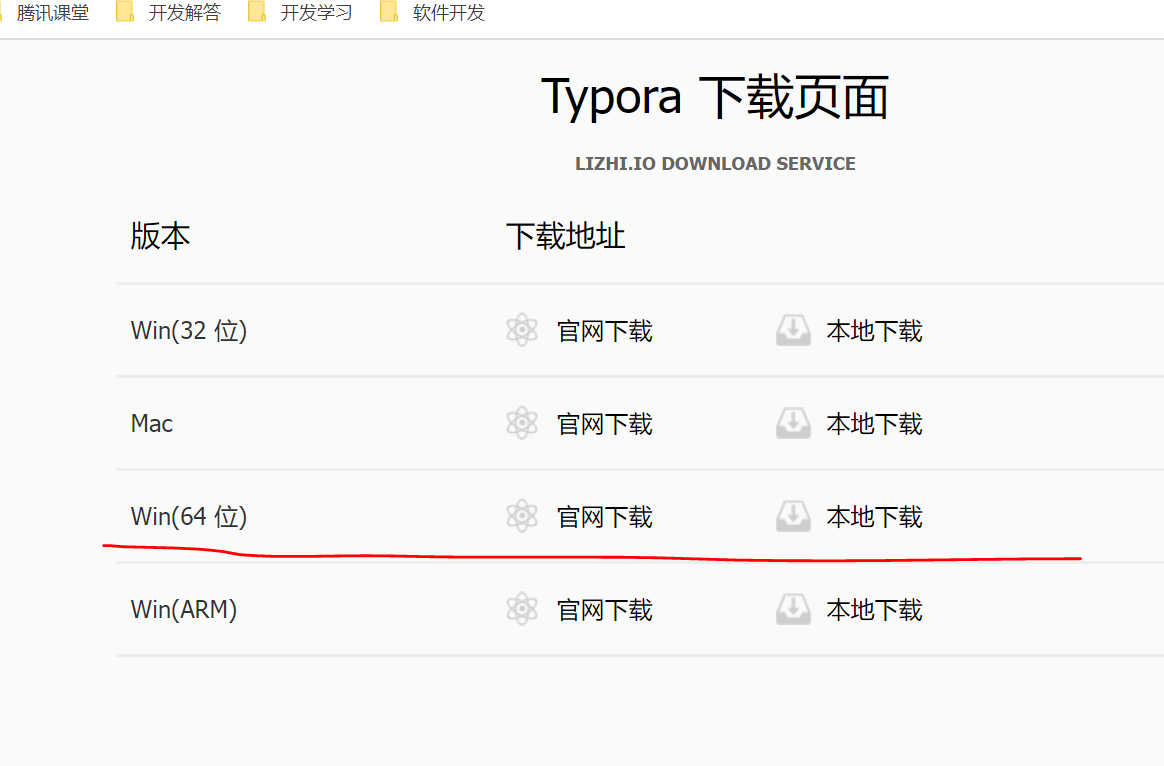
Task: Click the folder icon beside the 开发学习 bookmark
Action: 257,11
